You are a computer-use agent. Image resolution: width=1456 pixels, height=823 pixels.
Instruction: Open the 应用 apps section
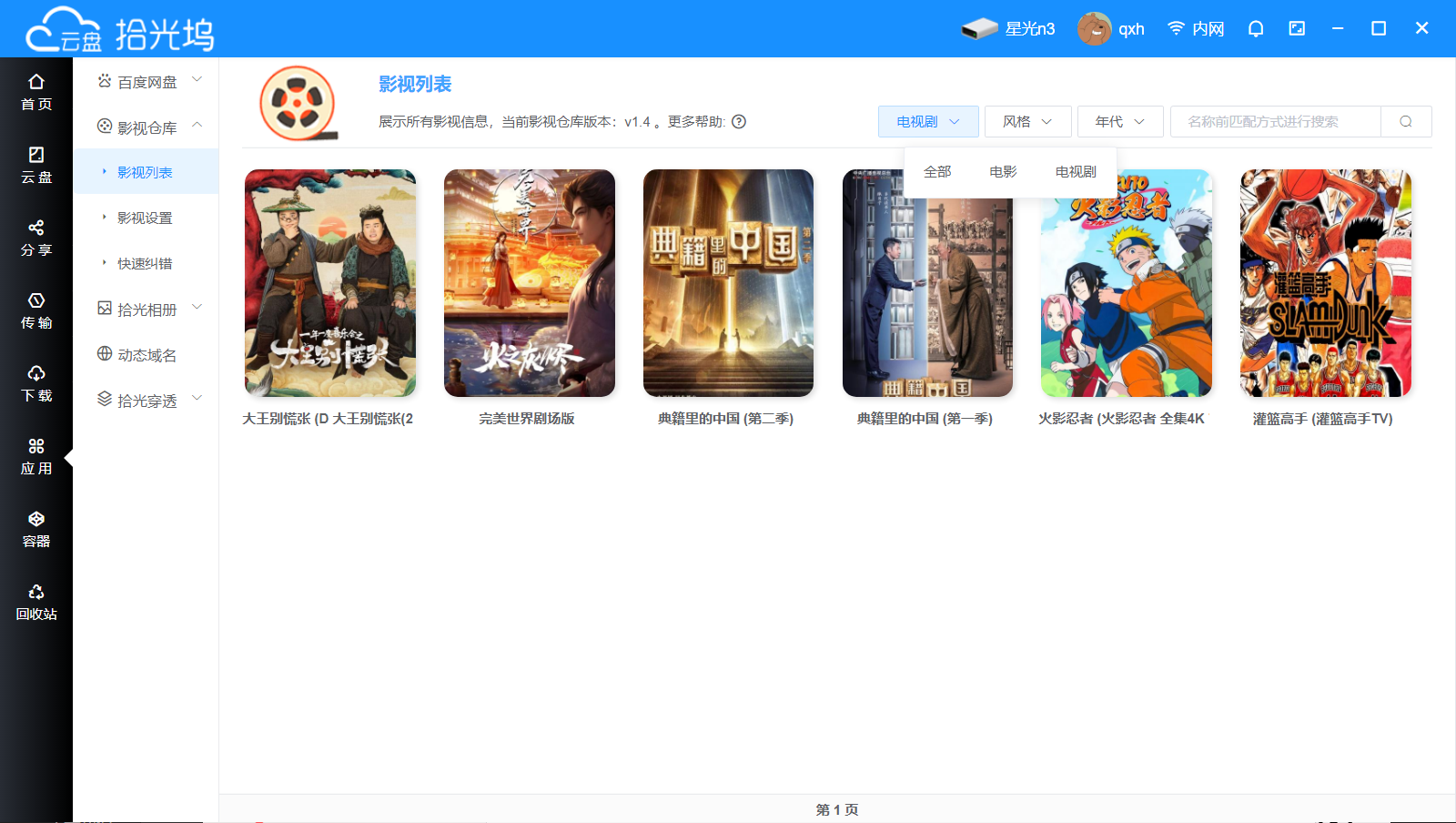tap(36, 456)
